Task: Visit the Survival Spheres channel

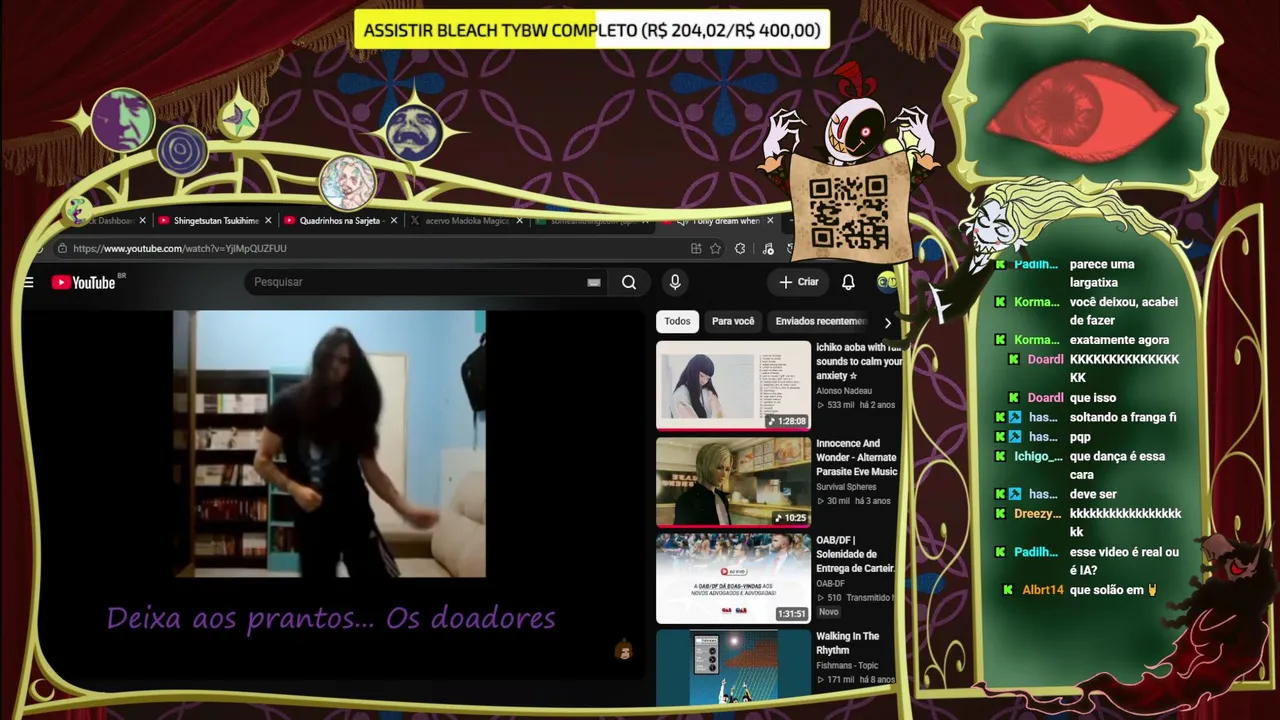Action: (846, 487)
